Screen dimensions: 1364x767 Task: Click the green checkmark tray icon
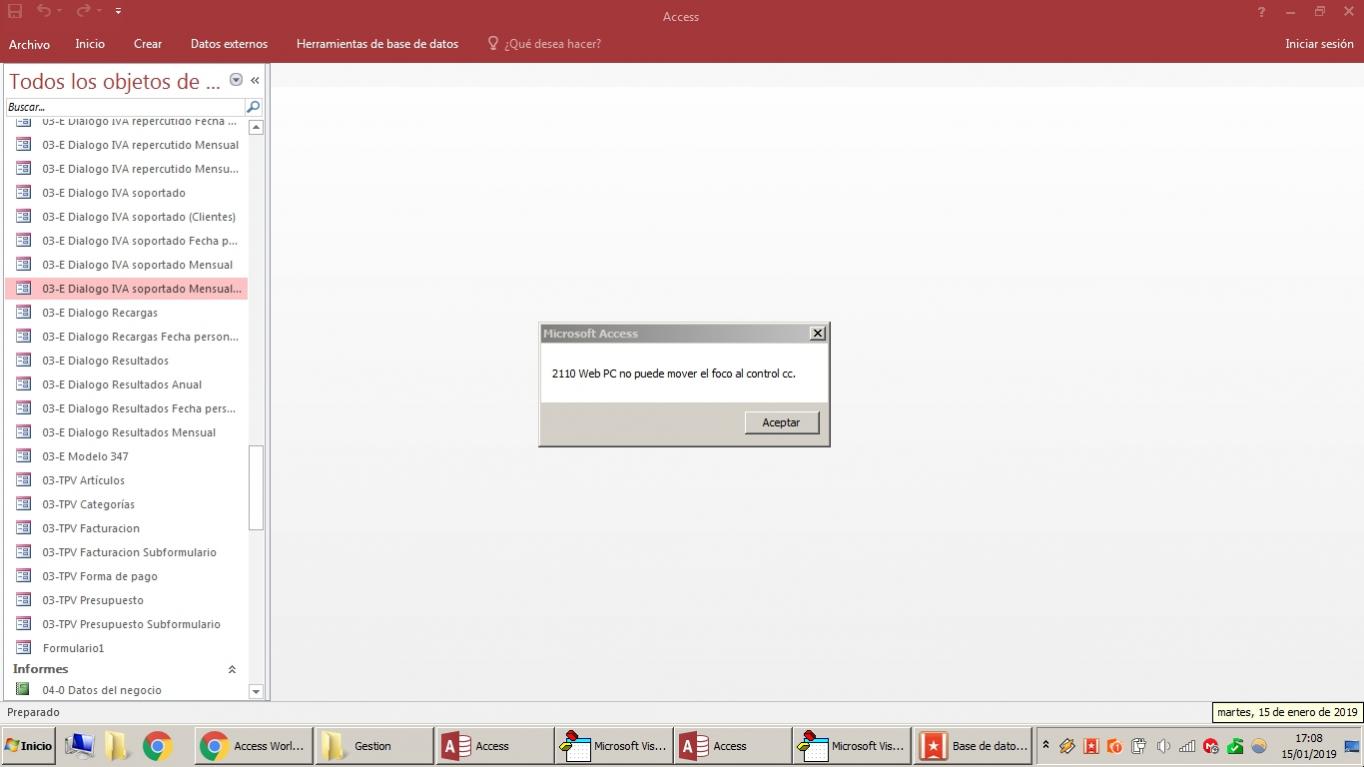(1235, 746)
